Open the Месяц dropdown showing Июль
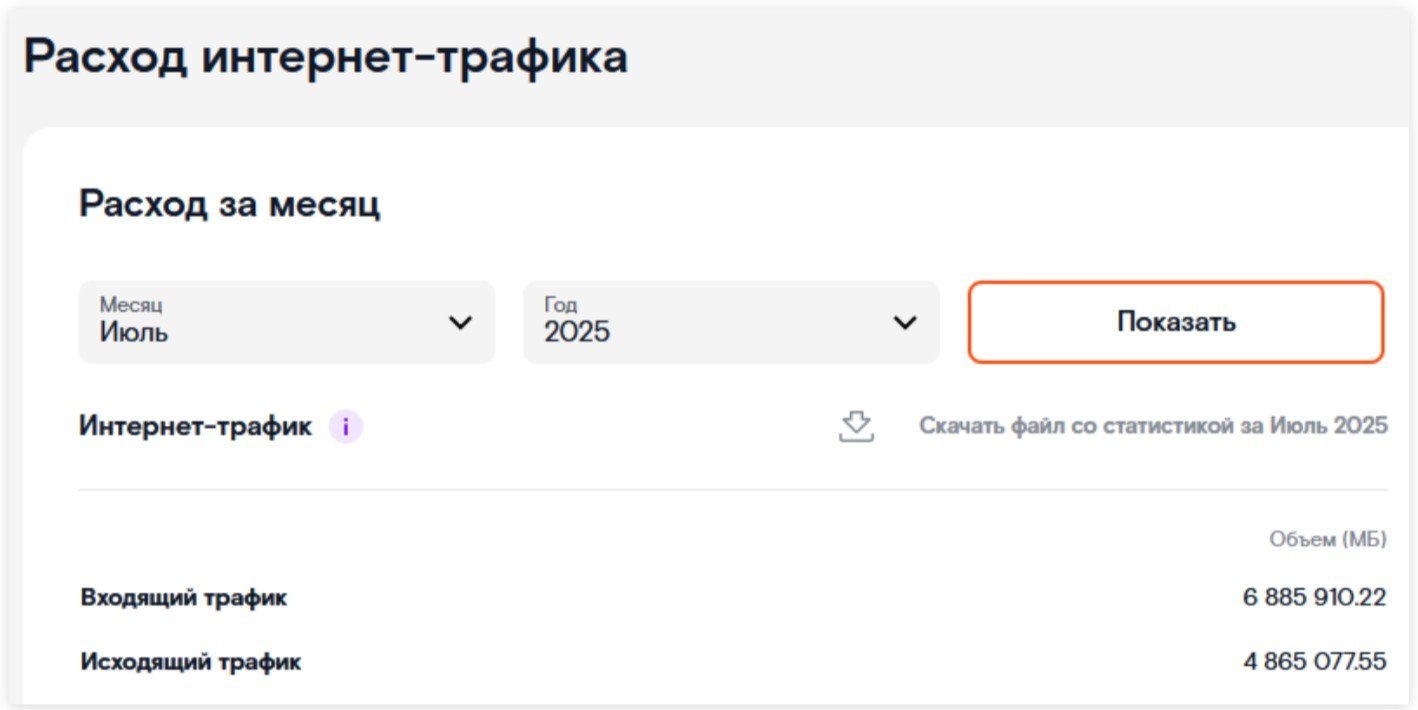This screenshot has width=1418, height=710. coord(287,322)
